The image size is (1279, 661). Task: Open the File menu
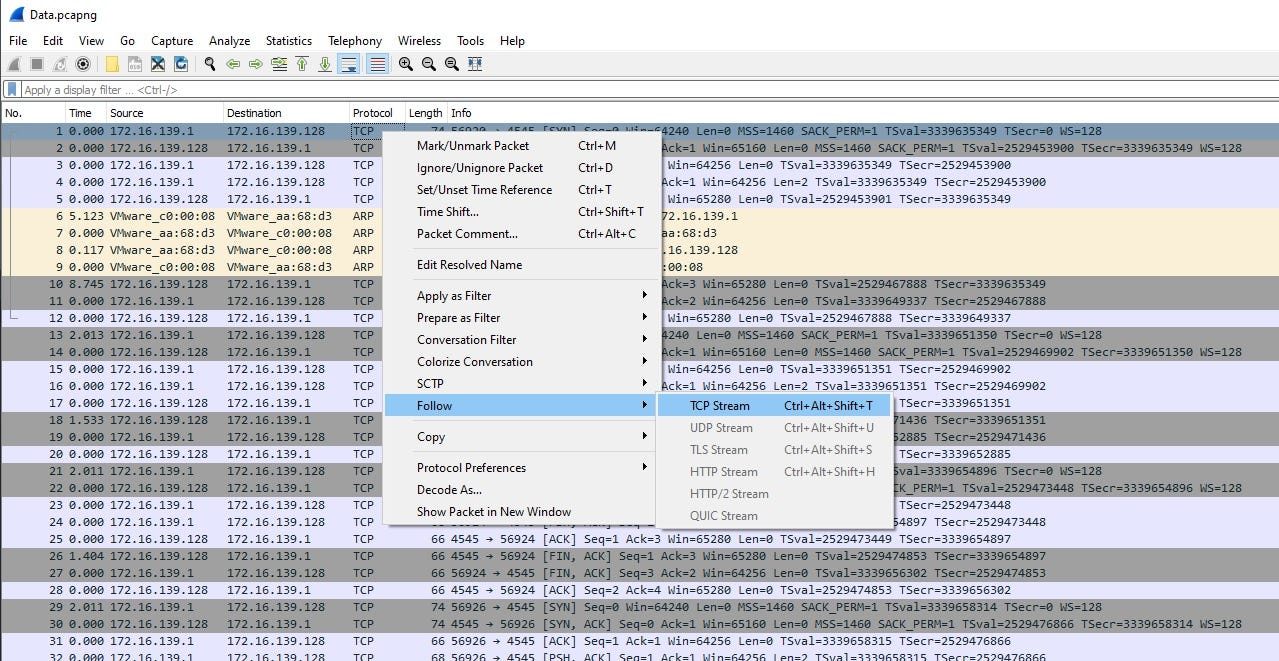[x=18, y=41]
